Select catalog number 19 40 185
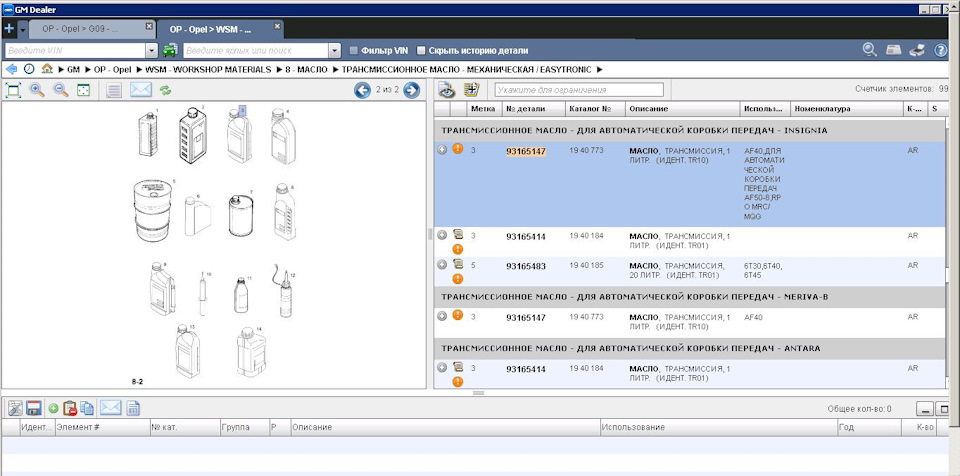Image resolution: width=960 pixels, height=476 pixels. pyautogui.click(x=586, y=266)
